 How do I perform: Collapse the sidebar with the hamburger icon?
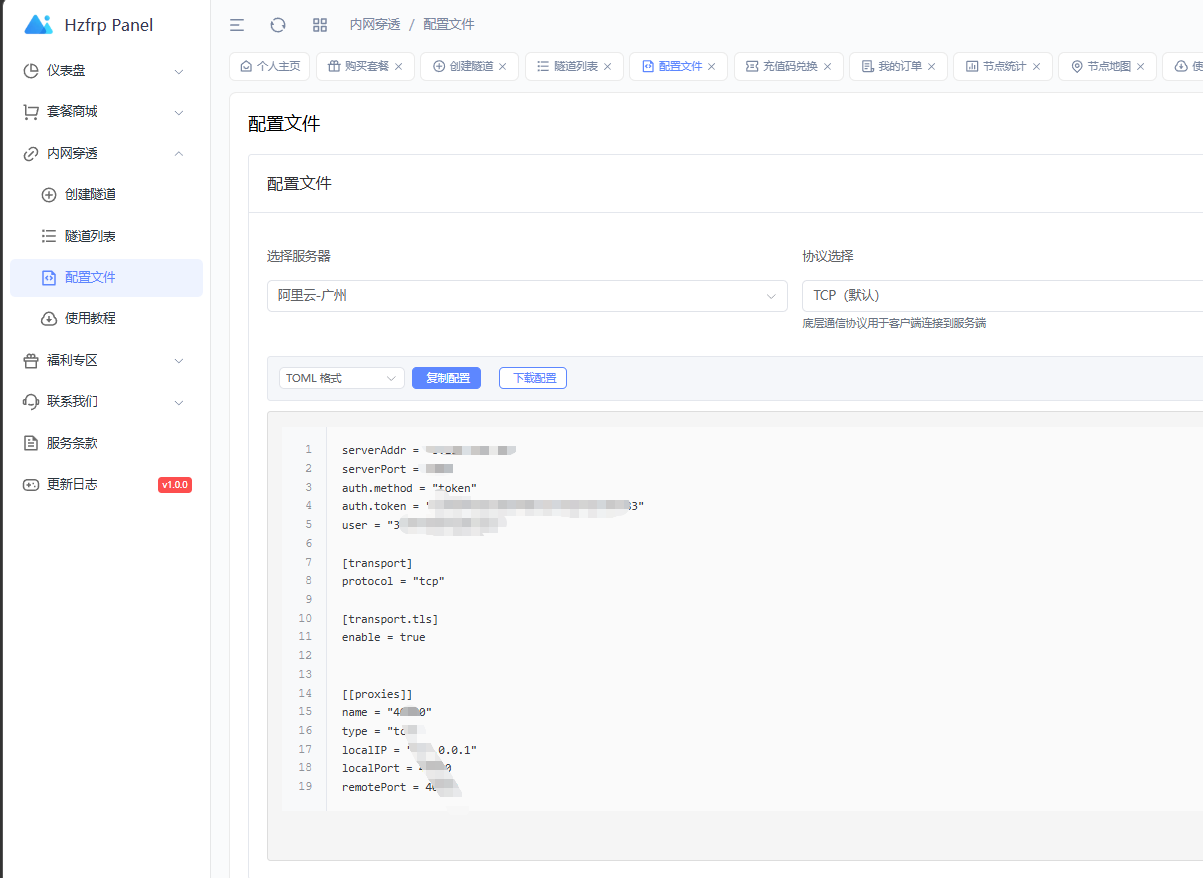pyautogui.click(x=237, y=25)
